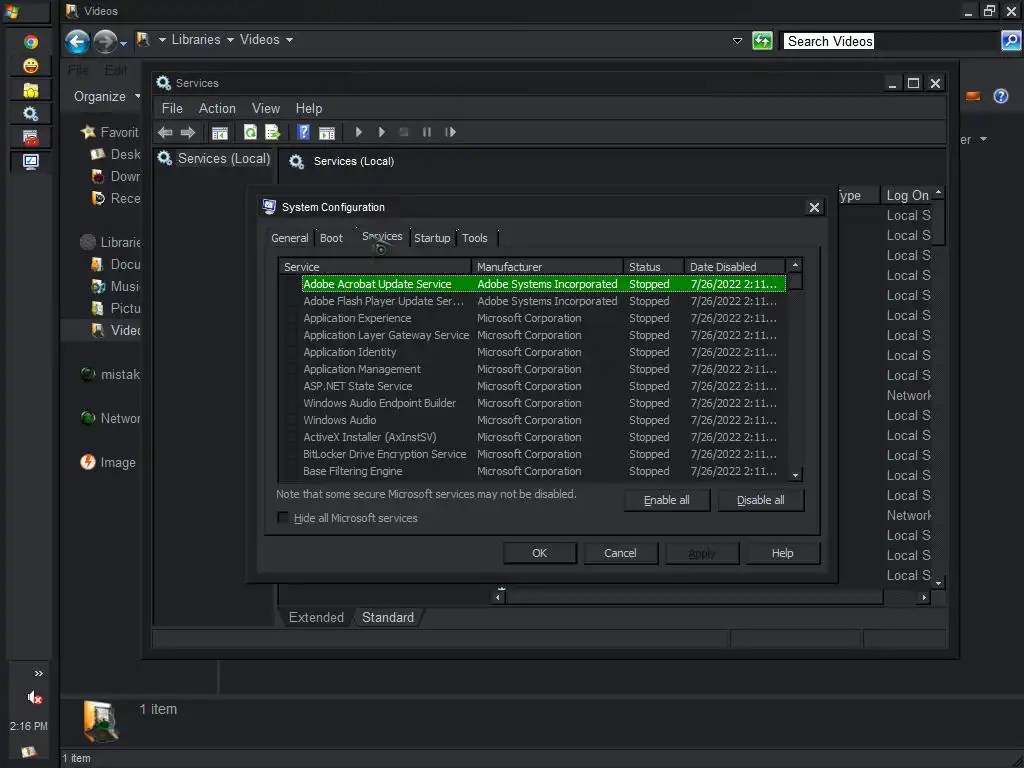Click Enable all button
Image resolution: width=1024 pixels, height=768 pixels.
click(x=667, y=500)
